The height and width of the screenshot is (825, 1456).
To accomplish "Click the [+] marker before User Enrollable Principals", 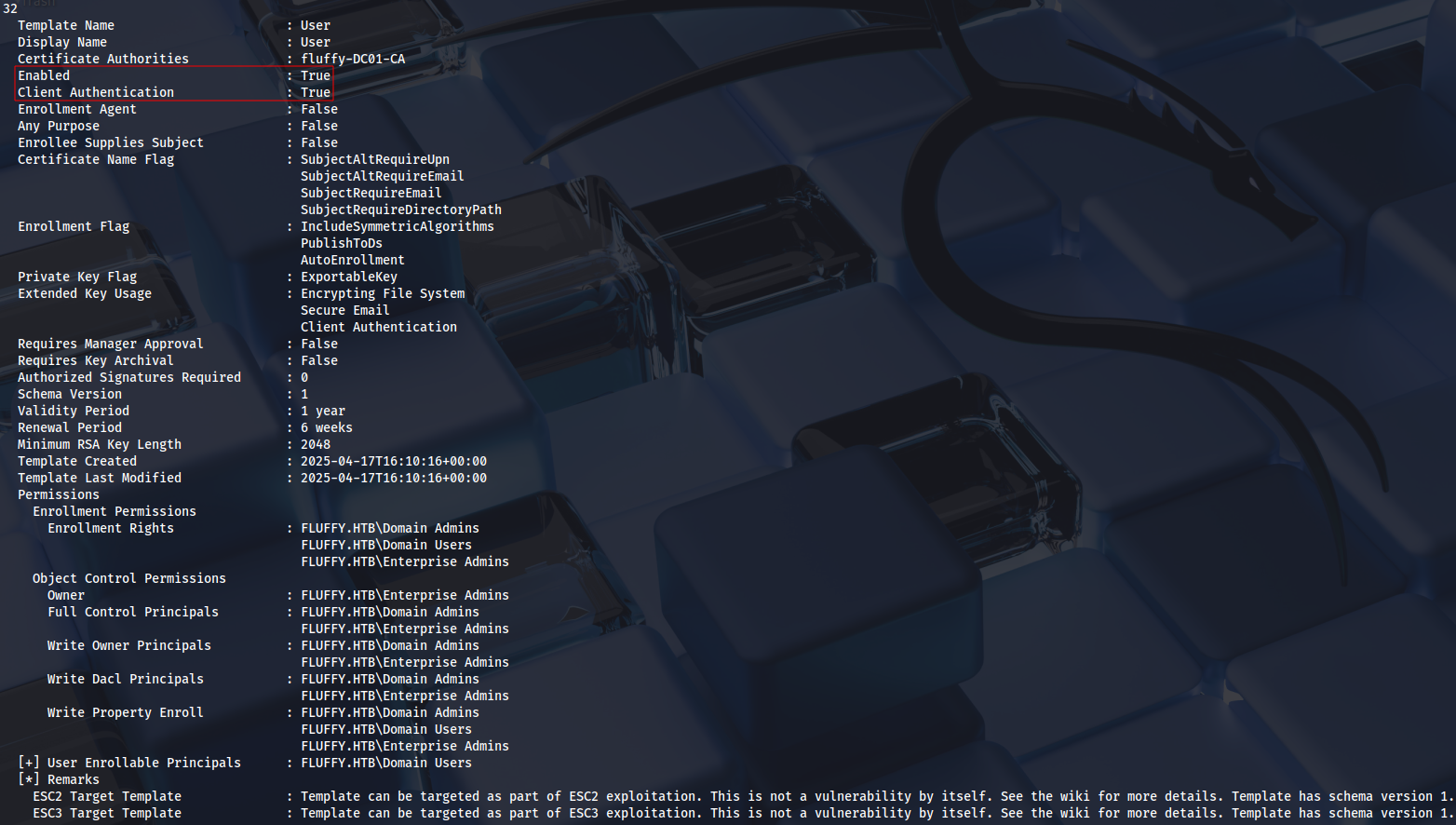I will coord(29,763).
